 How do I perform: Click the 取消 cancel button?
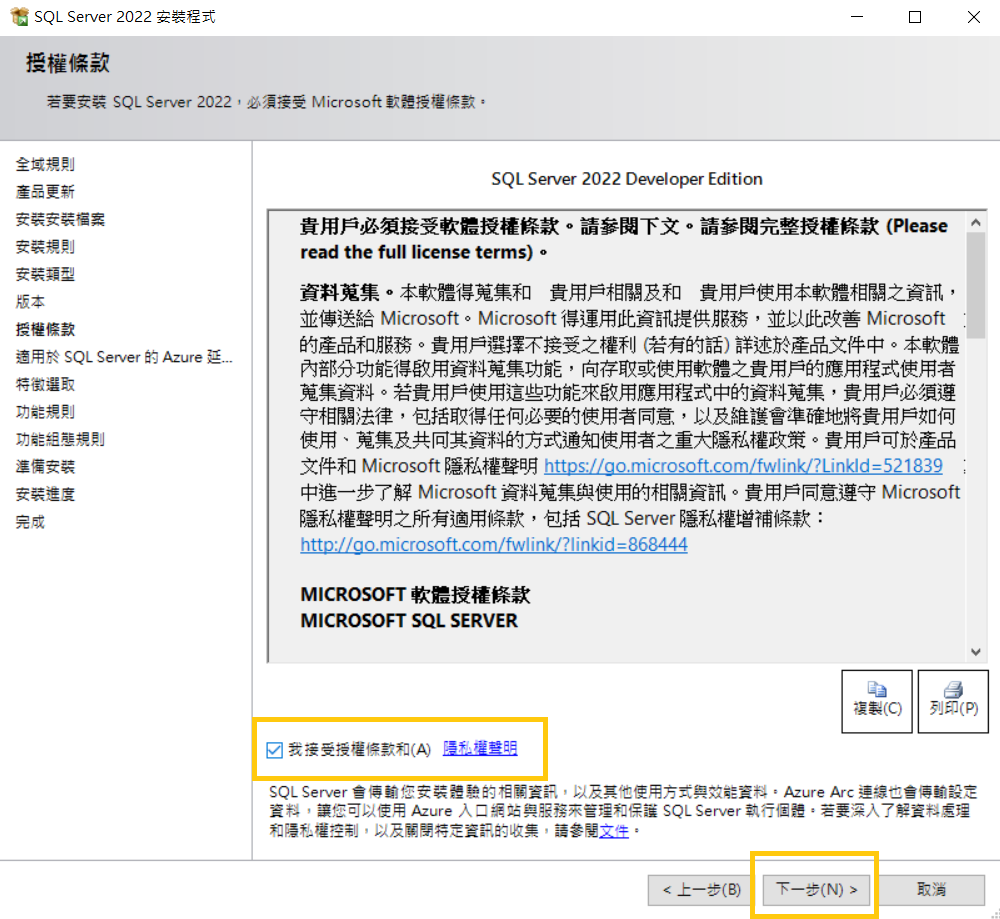coord(931,890)
